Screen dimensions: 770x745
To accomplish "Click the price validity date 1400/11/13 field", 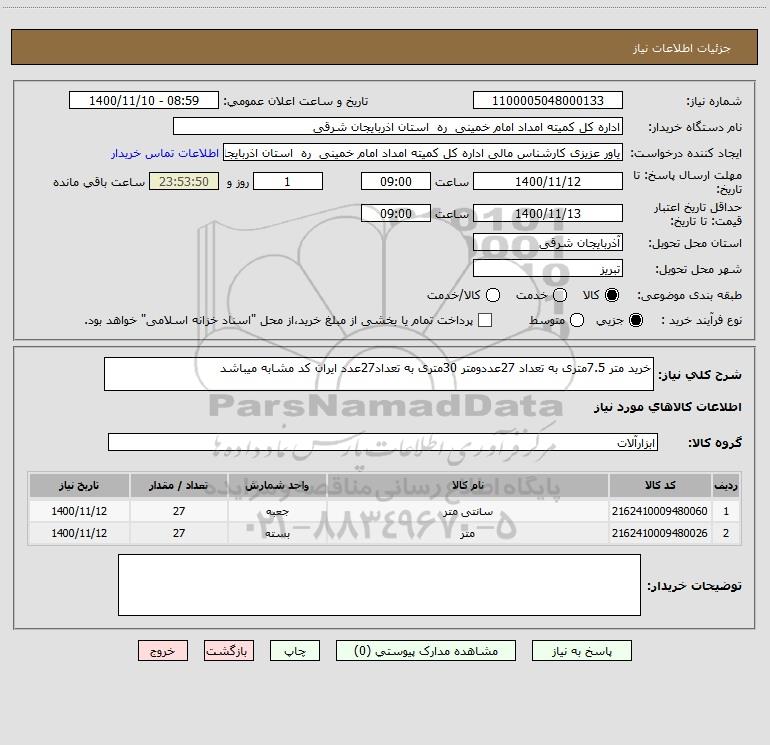I will (548, 213).
